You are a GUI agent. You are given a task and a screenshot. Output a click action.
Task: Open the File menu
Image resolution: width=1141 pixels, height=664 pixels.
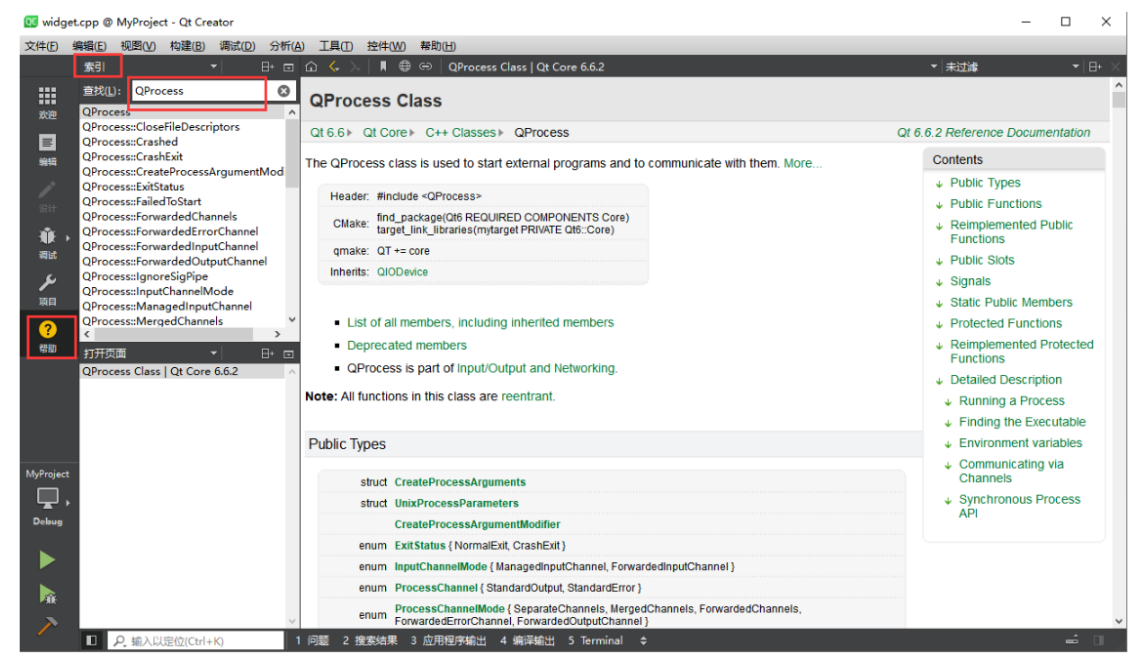click(x=41, y=46)
